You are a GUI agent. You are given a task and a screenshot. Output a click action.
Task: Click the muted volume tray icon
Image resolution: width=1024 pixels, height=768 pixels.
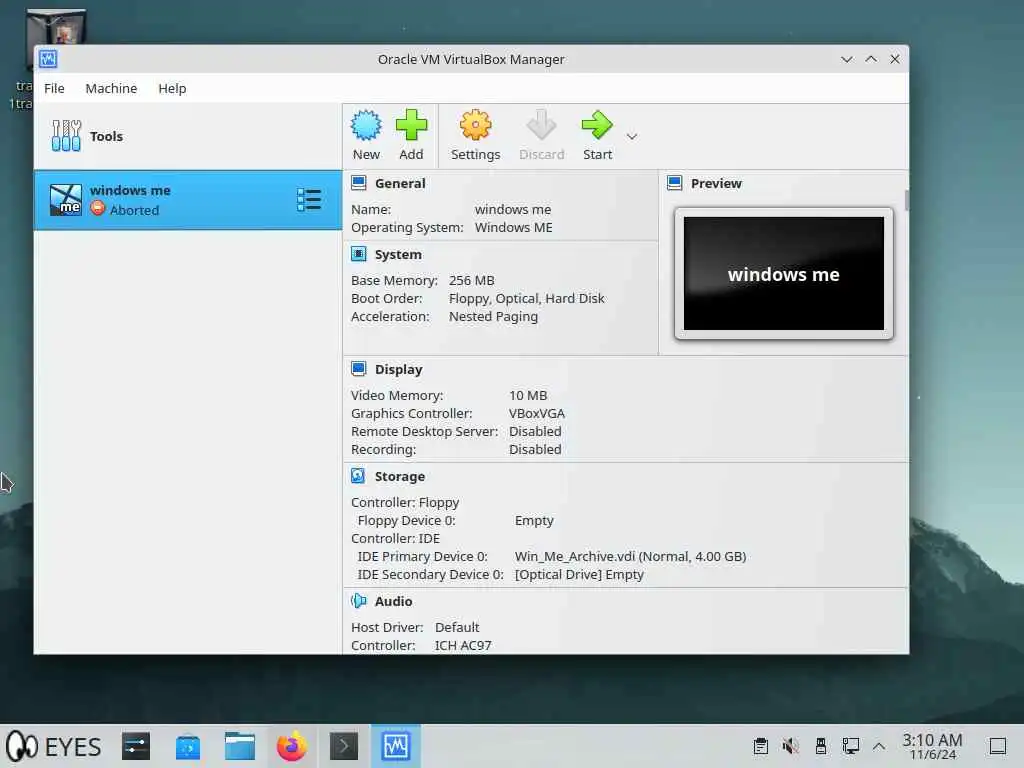click(x=790, y=746)
